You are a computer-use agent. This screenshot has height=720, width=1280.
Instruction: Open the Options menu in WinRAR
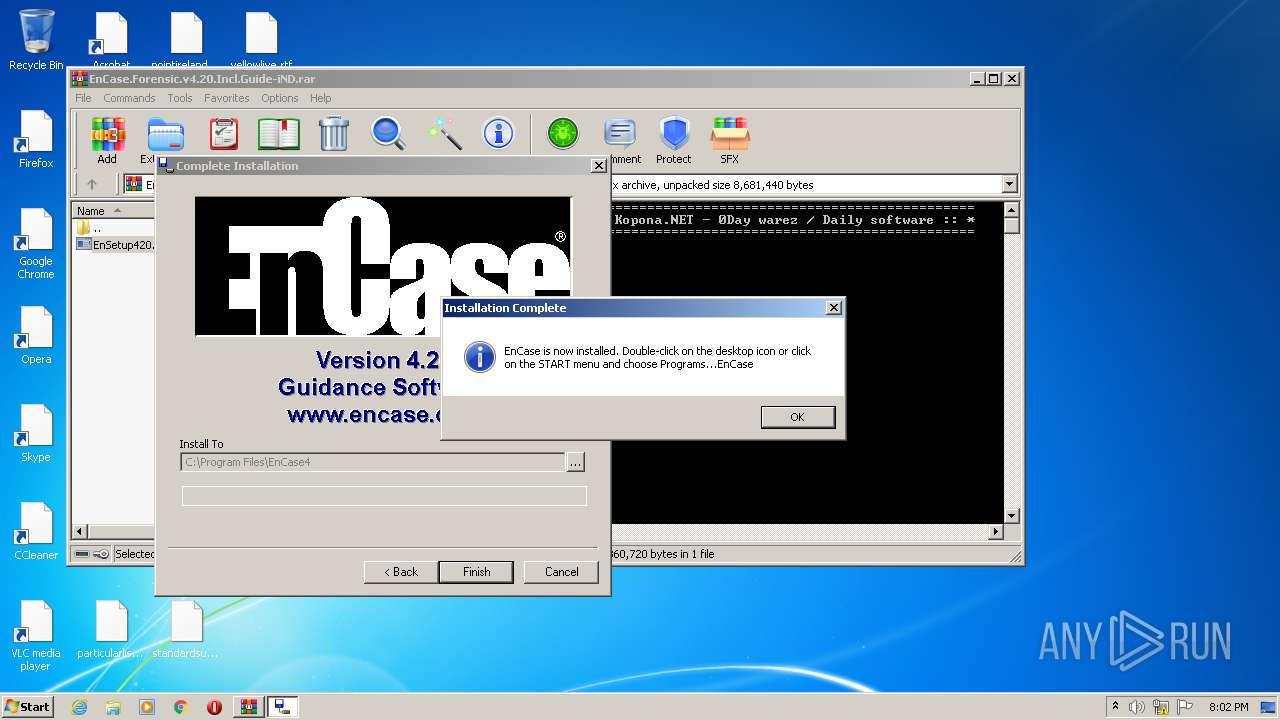[280, 98]
